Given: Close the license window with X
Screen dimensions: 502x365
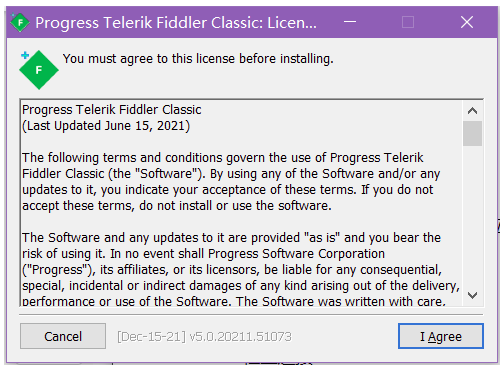Looking at the screenshot, I should pos(467,22).
